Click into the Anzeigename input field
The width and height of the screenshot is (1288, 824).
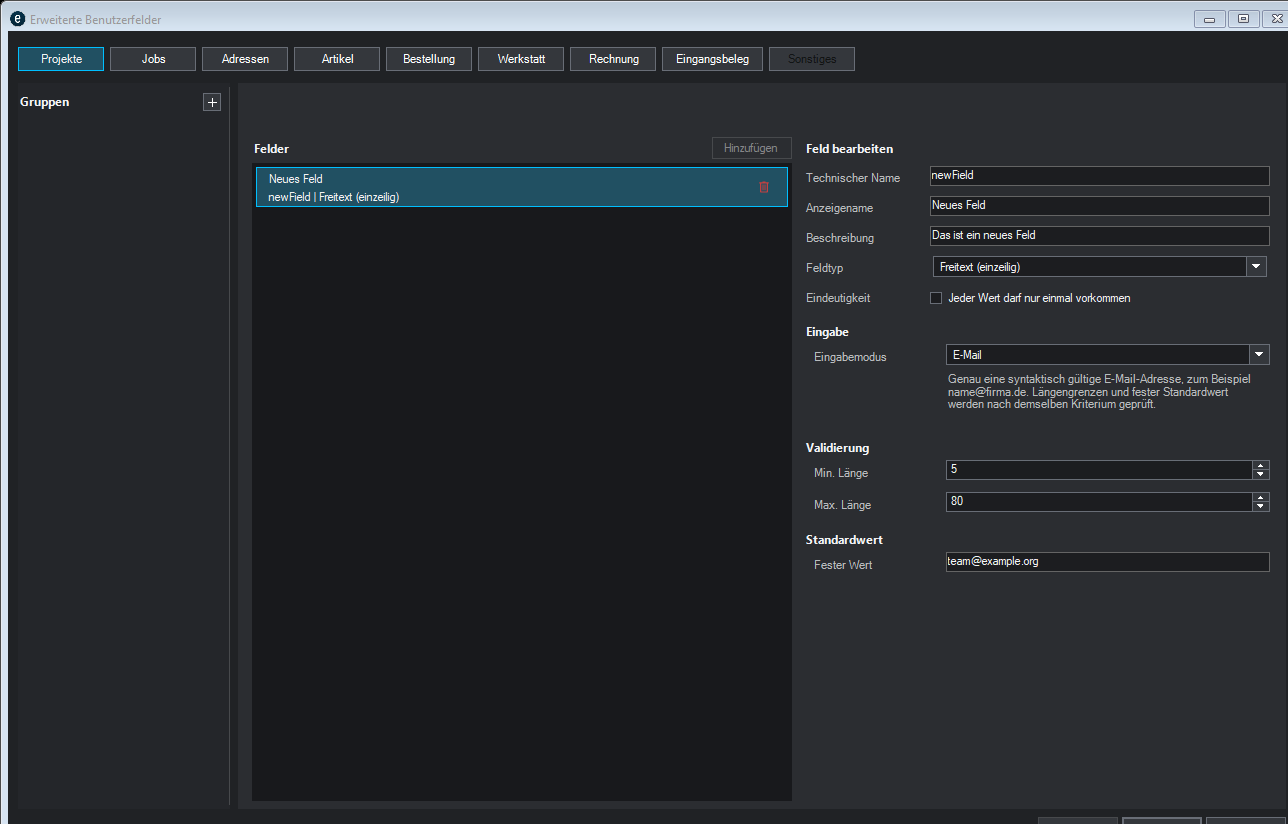point(1099,206)
